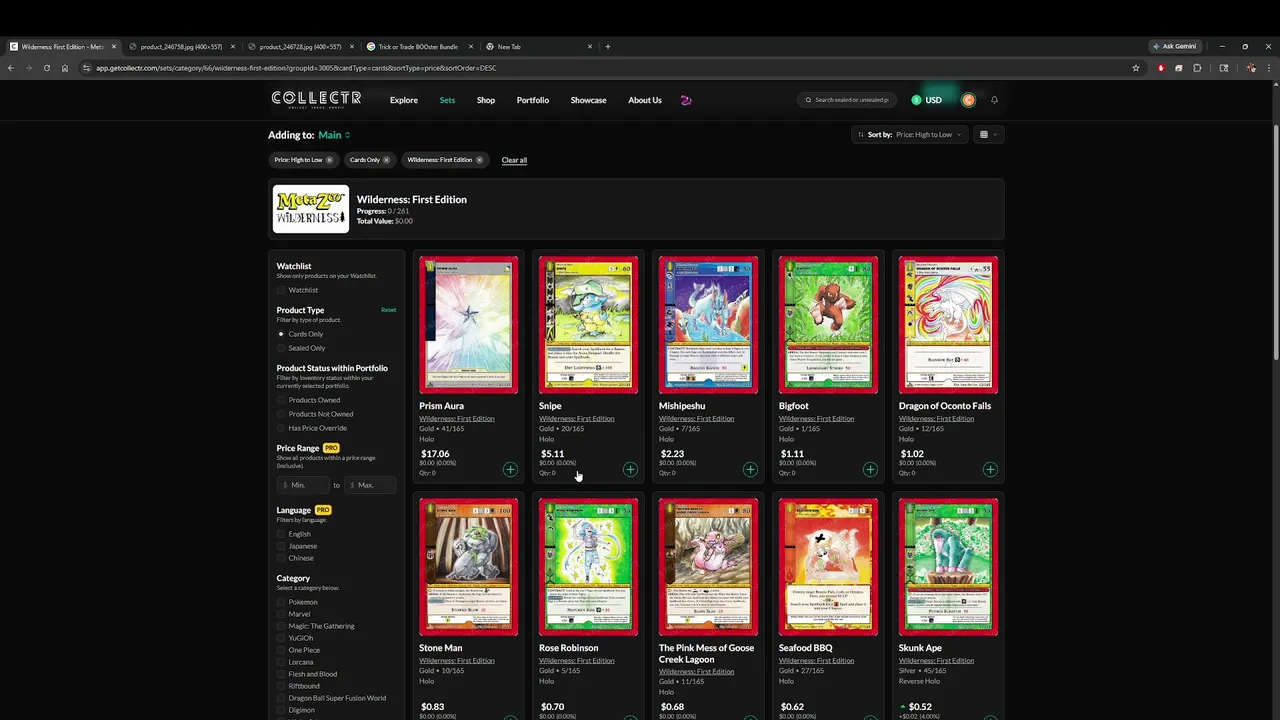Add Bigfoot card with plus icon
1280x720 pixels.
870,470
